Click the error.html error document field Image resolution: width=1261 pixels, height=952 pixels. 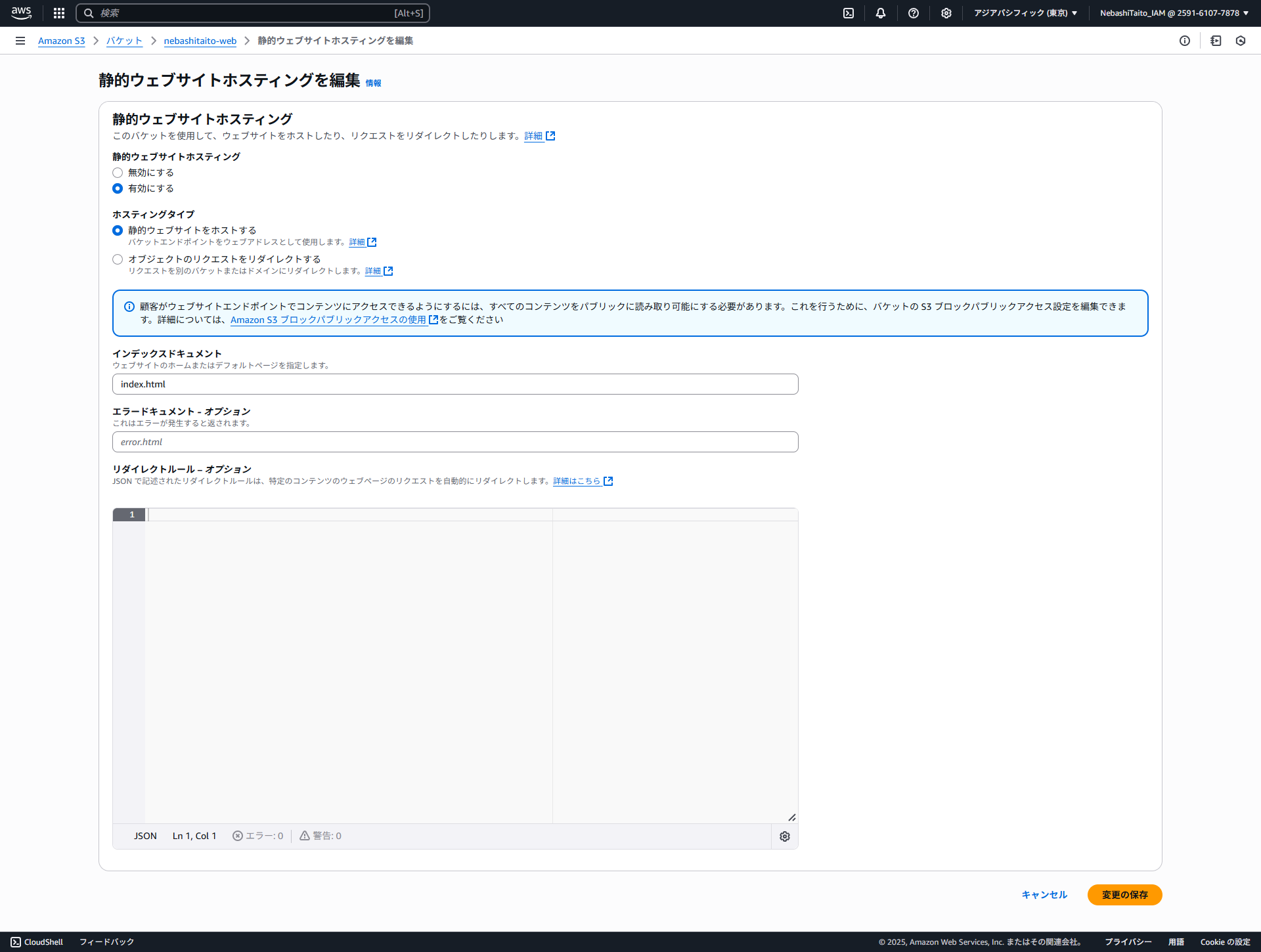click(455, 442)
